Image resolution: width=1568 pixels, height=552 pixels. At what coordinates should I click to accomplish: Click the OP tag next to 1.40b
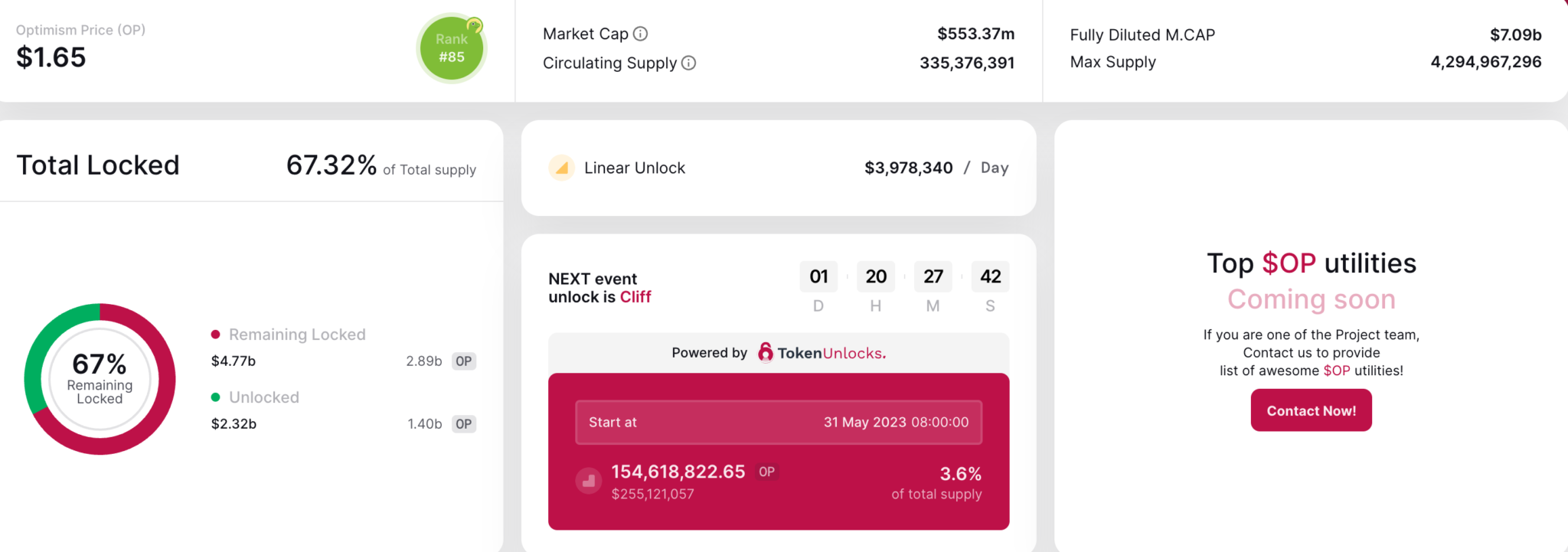coord(464,424)
